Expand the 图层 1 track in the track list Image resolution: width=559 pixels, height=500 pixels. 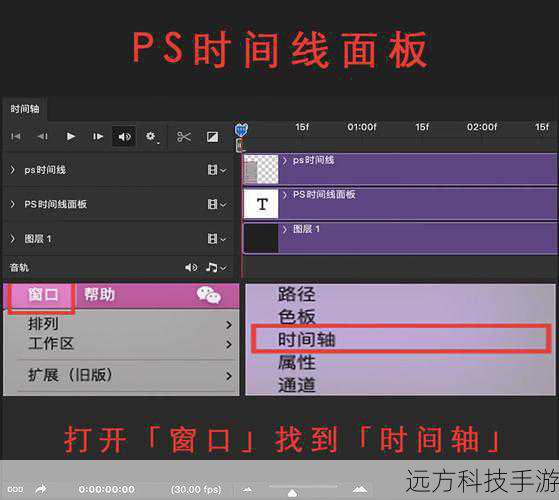[12, 238]
